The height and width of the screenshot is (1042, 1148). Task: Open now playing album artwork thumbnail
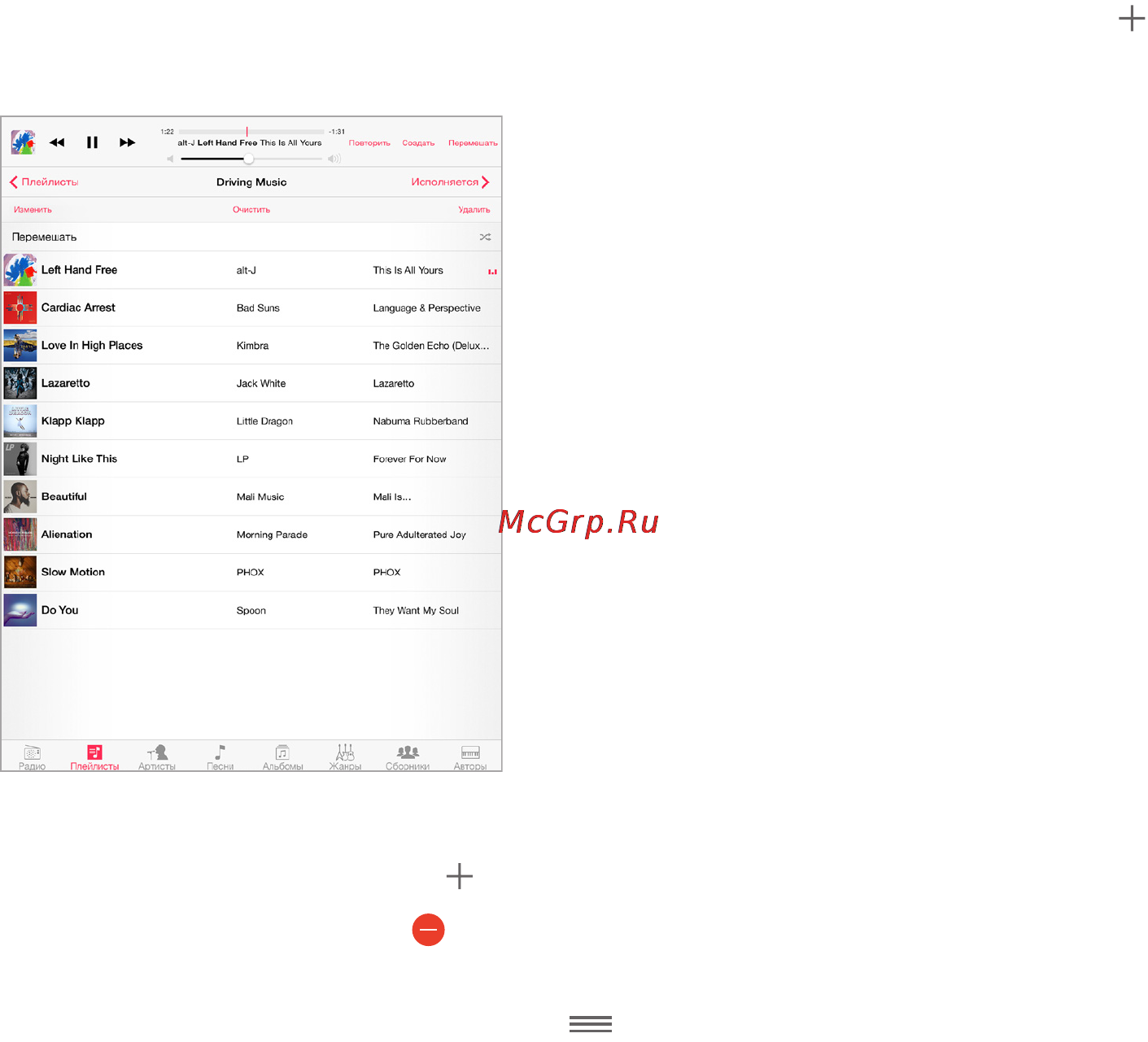pyautogui.click(x=23, y=142)
